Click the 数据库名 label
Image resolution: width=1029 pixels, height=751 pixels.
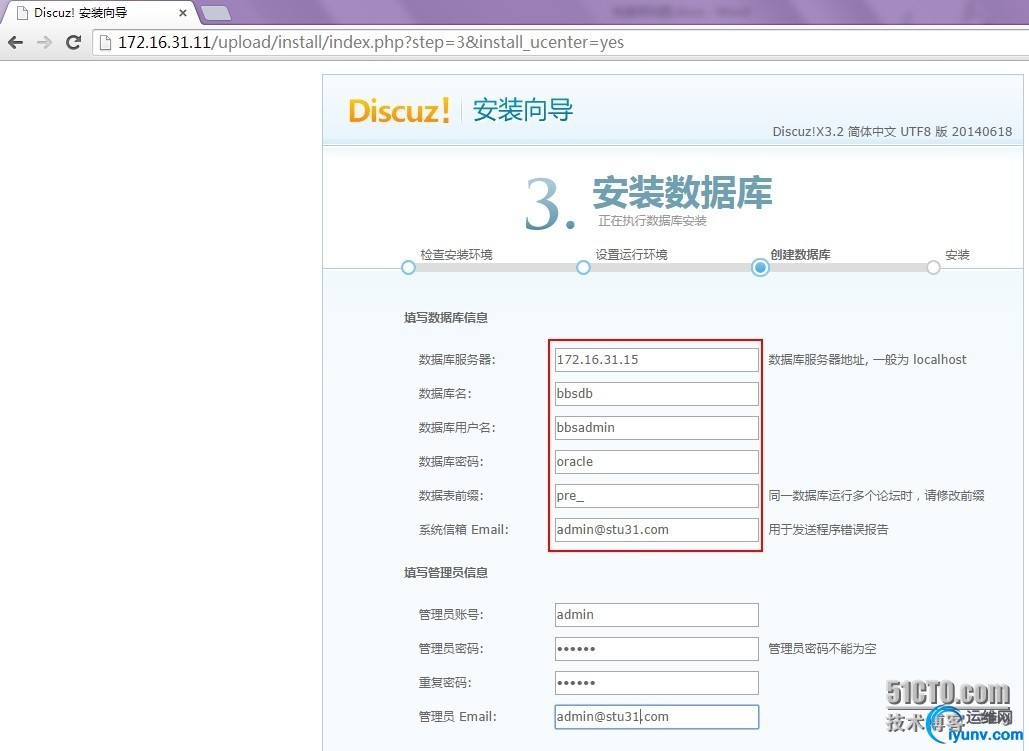click(445, 394)
